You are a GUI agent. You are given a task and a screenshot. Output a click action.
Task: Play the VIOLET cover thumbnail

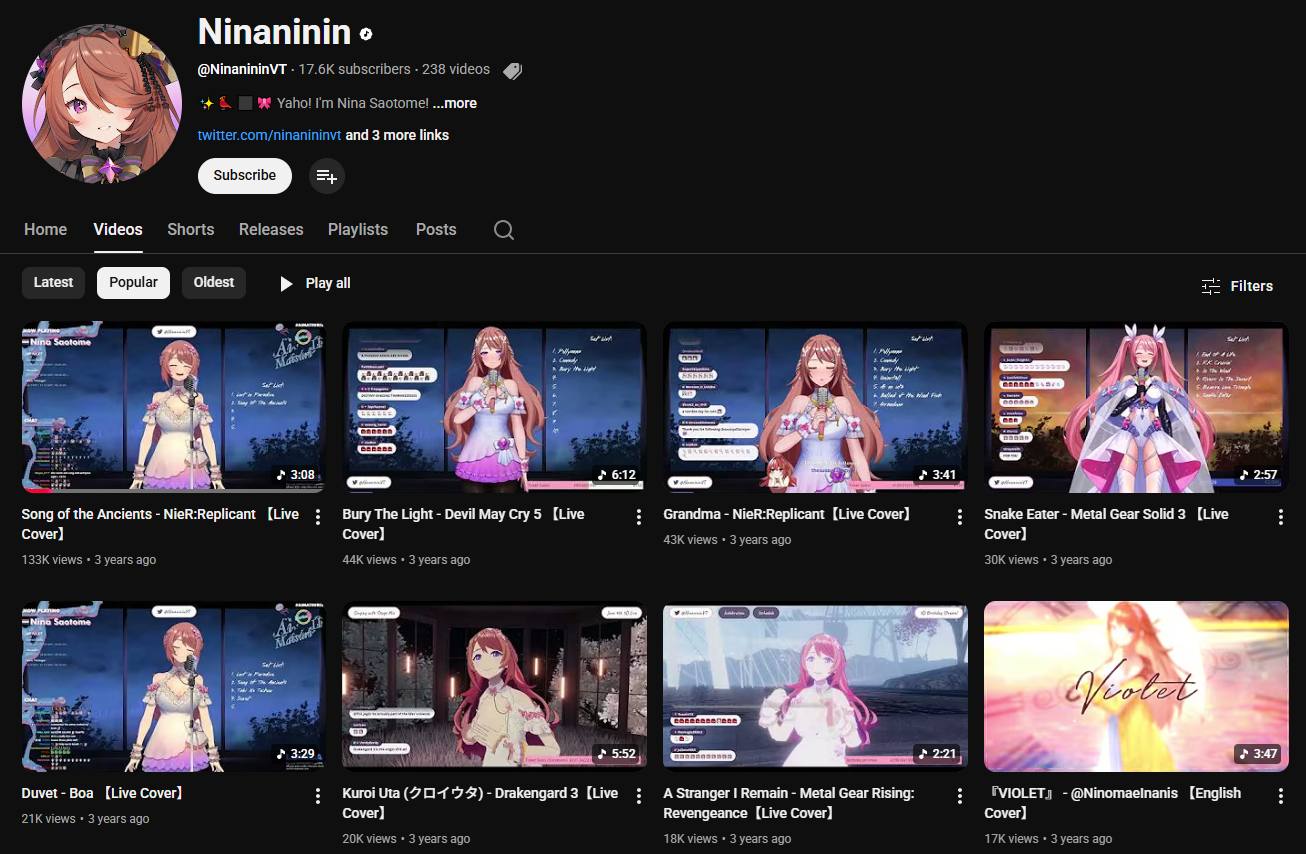(1136, 686)
